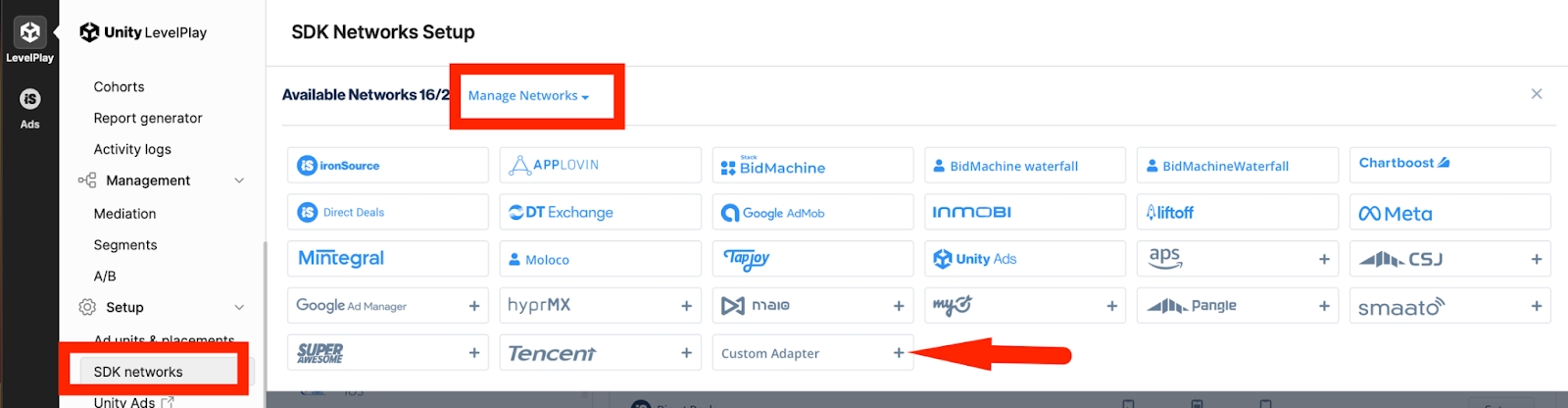Add the hyprMX network with plus
This screenshot has width=1568, height=408.
(x=687, y=306)
